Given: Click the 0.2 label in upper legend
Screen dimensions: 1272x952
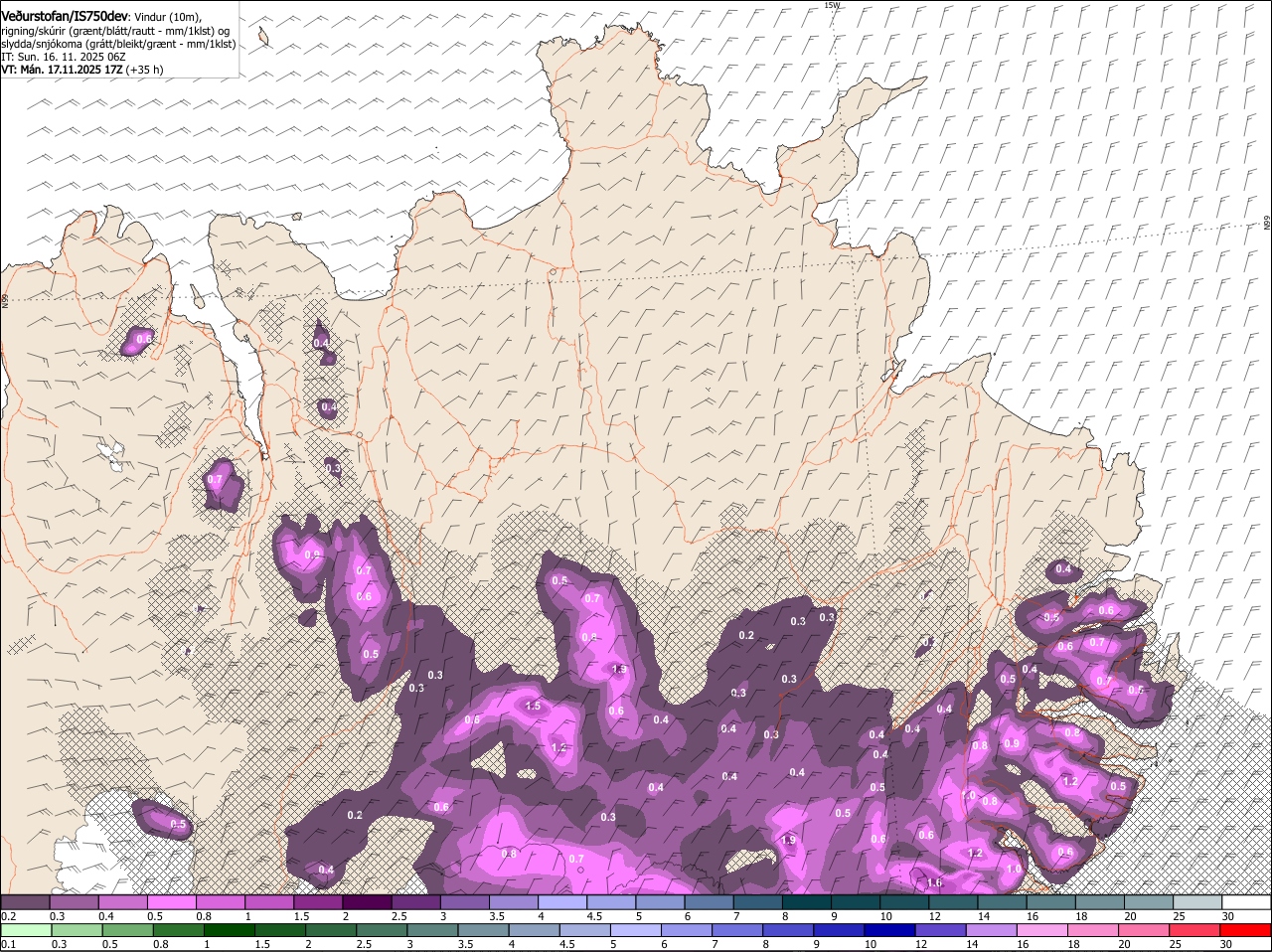Looking at the screenshot, I should coord(8,916).
